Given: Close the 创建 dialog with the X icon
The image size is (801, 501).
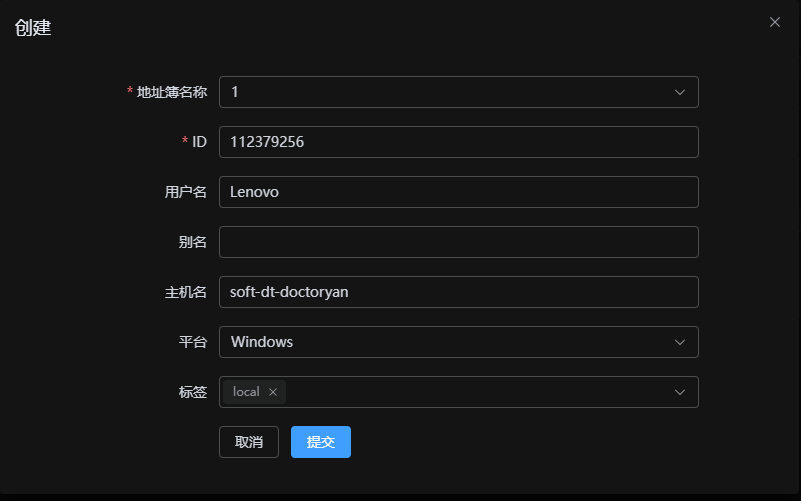Looking at the screenshot, I should (x=775, y=22).
